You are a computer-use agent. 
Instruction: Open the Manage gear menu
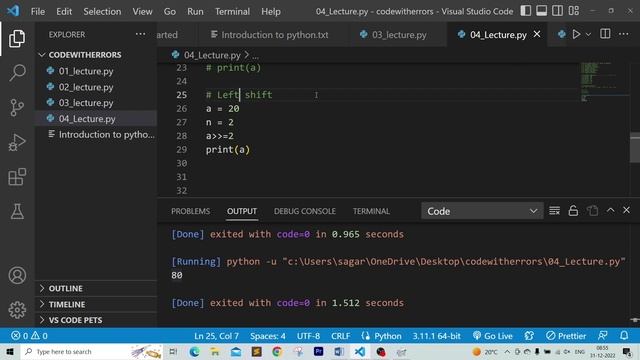[x=17, y=310]
